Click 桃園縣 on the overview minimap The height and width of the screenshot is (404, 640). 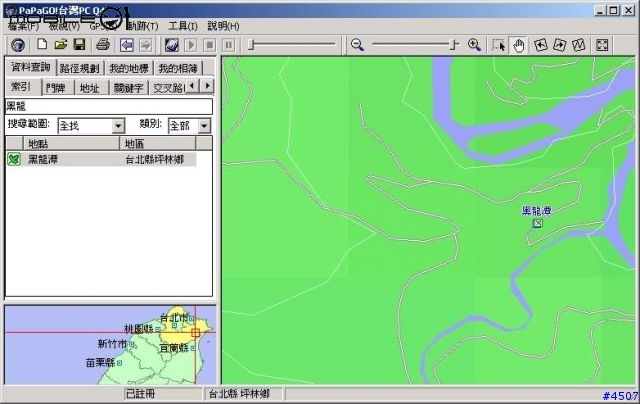click(x=139, y=328)
